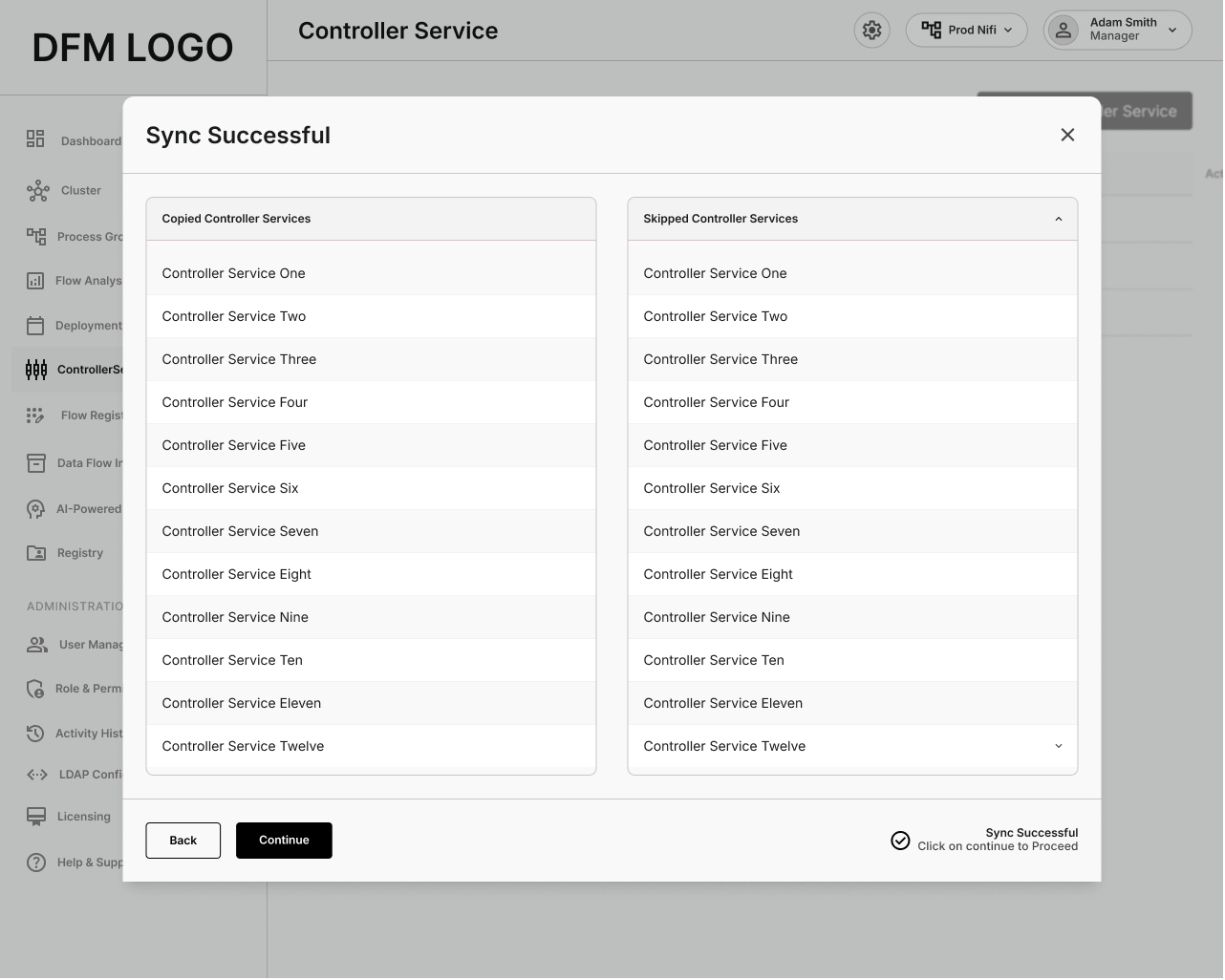Select the Process Group sidebar icon
Image resolution: width=1225 pixels, height=980 pixels.
tap(36, 236)
